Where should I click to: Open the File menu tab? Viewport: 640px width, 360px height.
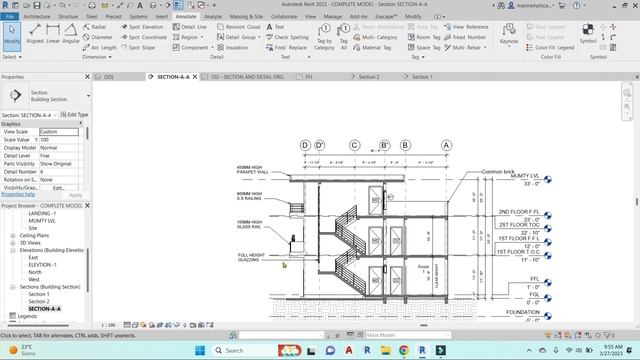[9, 17]
